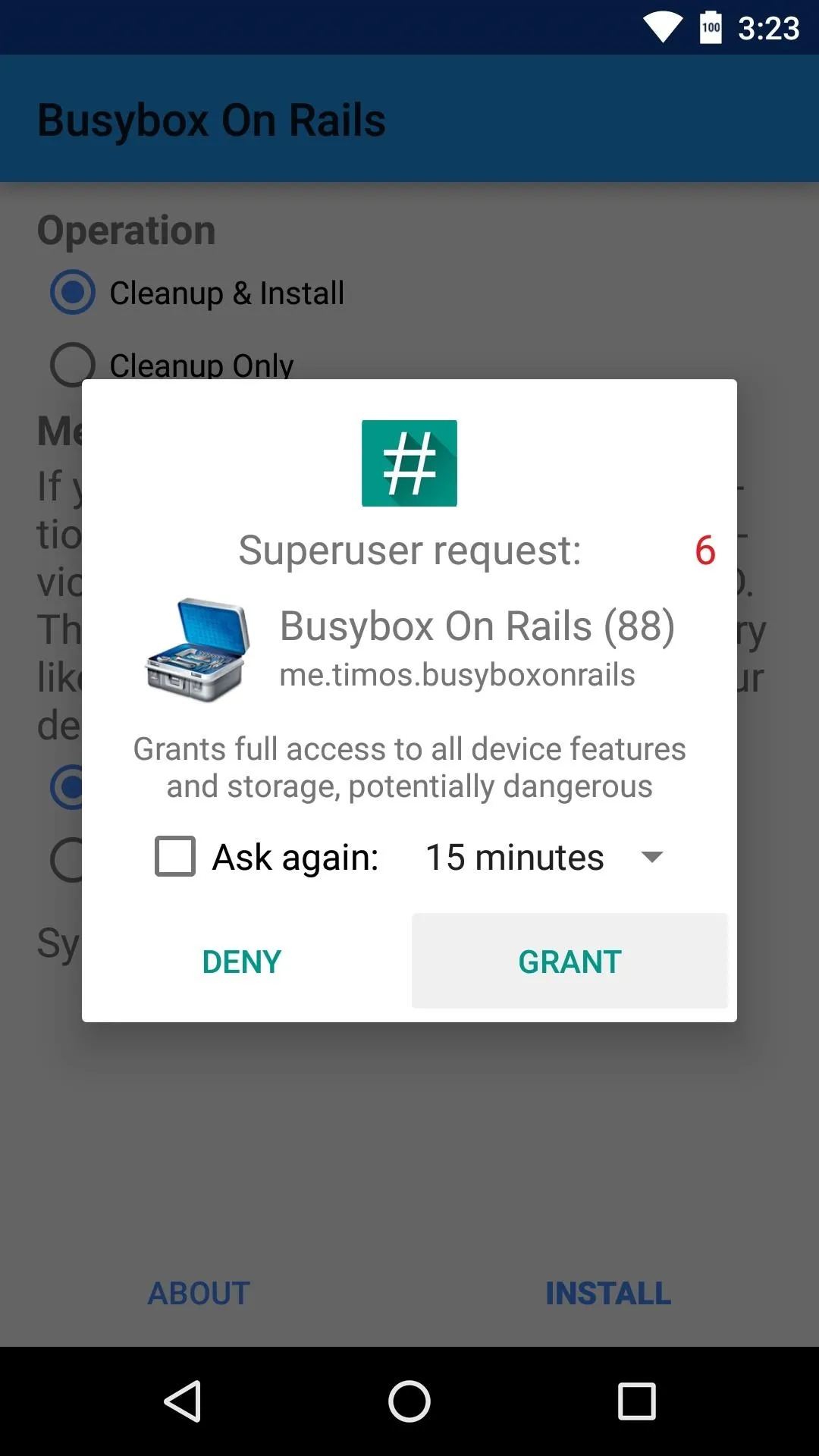Open the 15 minutes duration selector
Image resolution: width=819 pixels, height=1456 pixels.
click(x=544, y=857)
